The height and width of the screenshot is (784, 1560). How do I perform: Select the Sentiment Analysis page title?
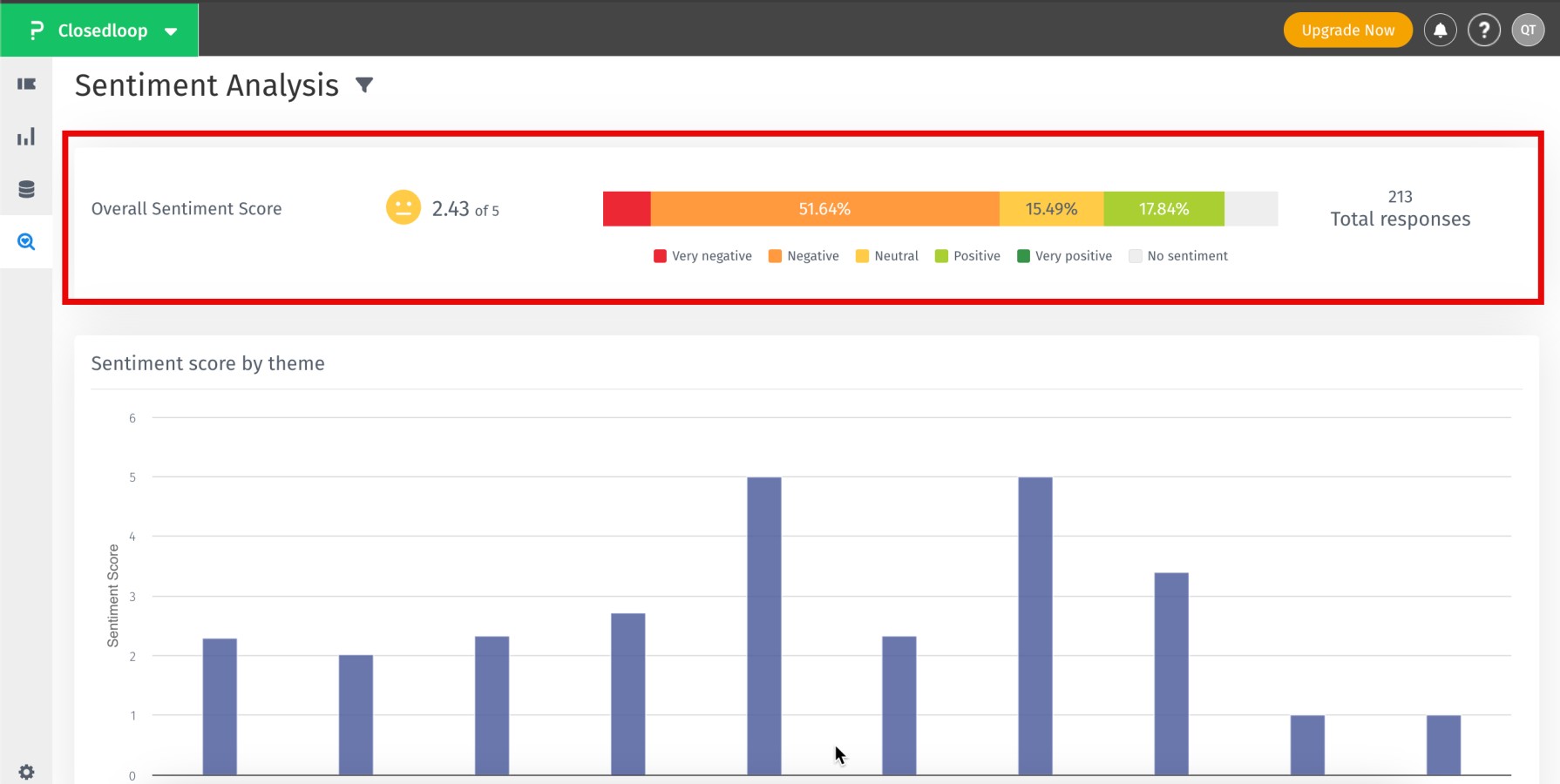click(207, 84)
